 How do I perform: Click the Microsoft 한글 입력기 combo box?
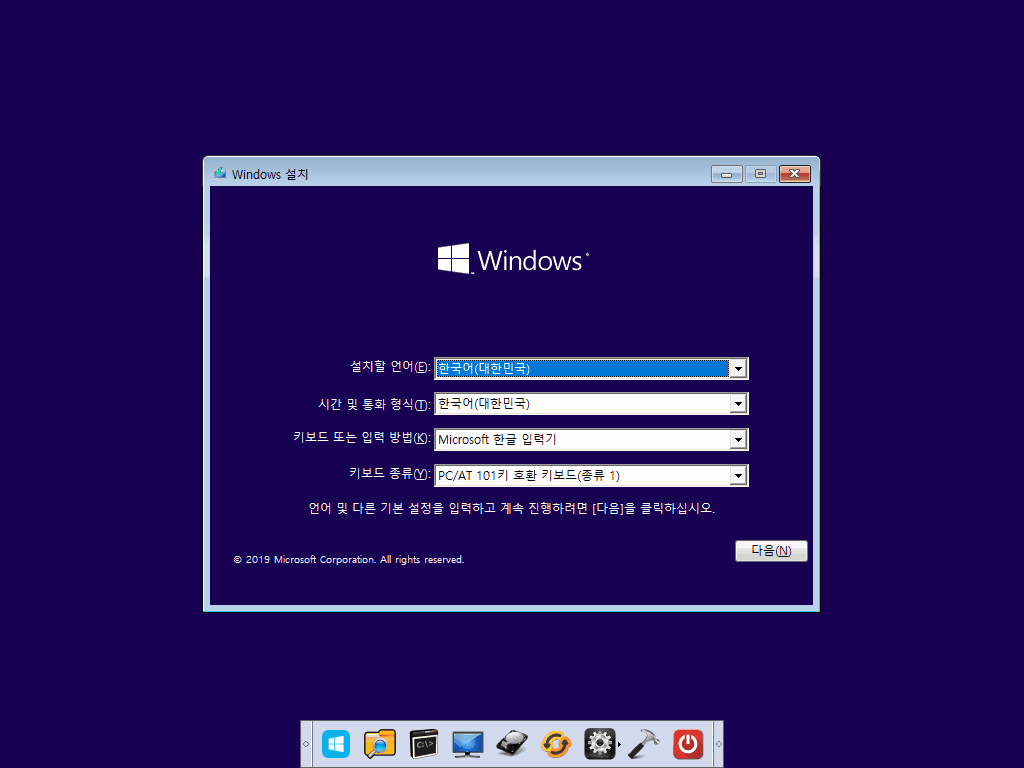pyautogui.click(x=591, y=440)
